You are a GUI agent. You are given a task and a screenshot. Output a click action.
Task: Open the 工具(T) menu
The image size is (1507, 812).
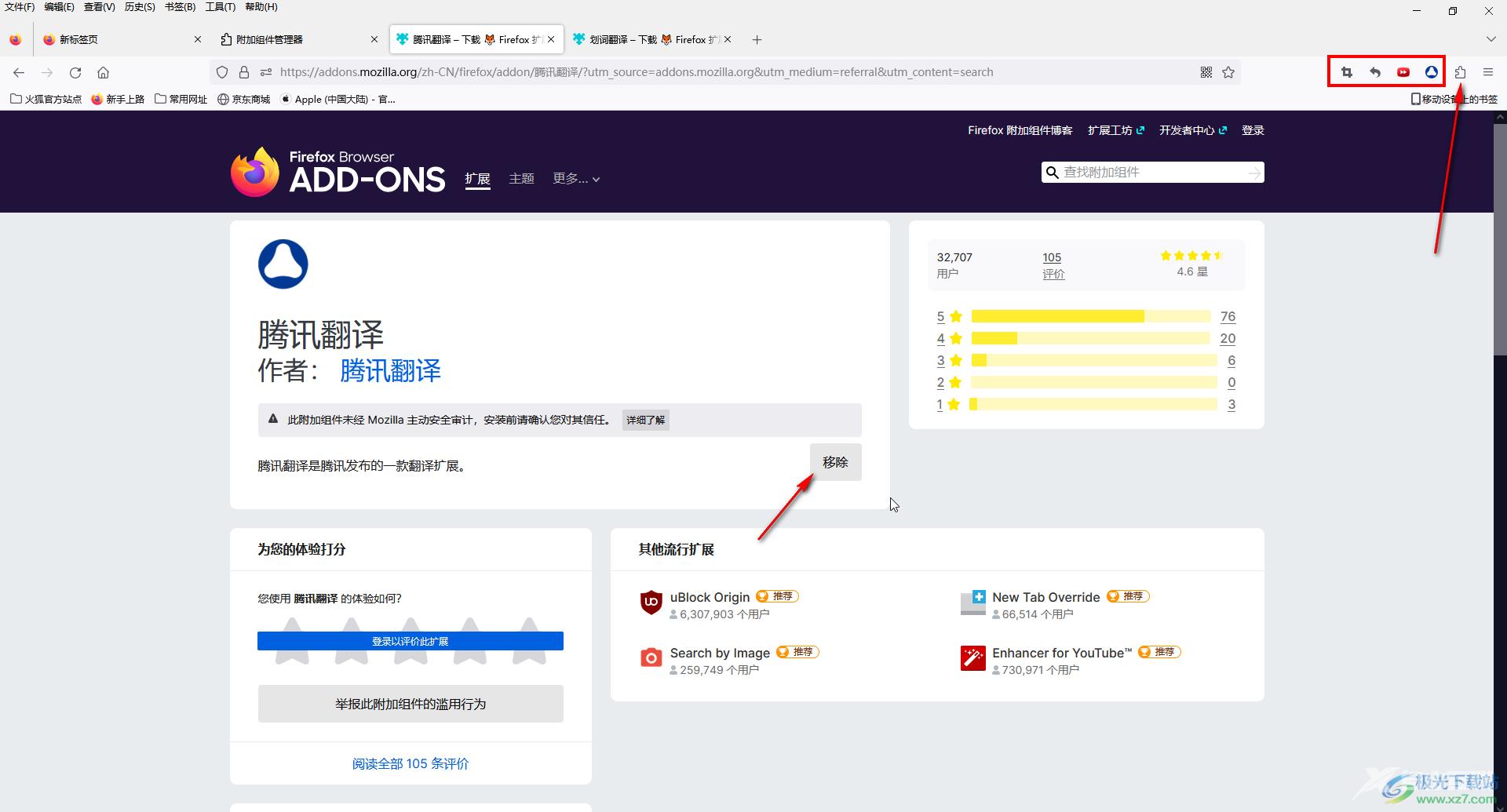click(221, 7)
